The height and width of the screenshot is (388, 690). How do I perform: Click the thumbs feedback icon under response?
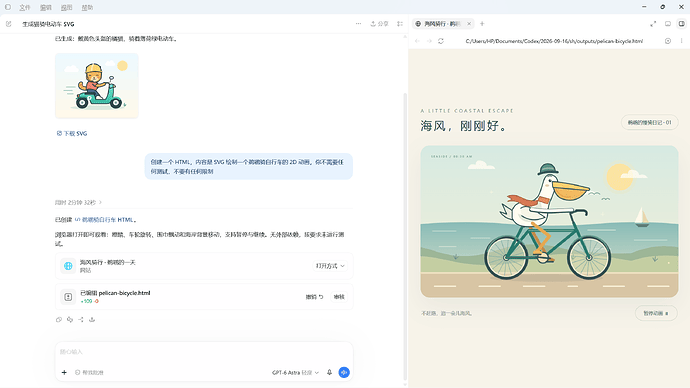click(70, 320)
